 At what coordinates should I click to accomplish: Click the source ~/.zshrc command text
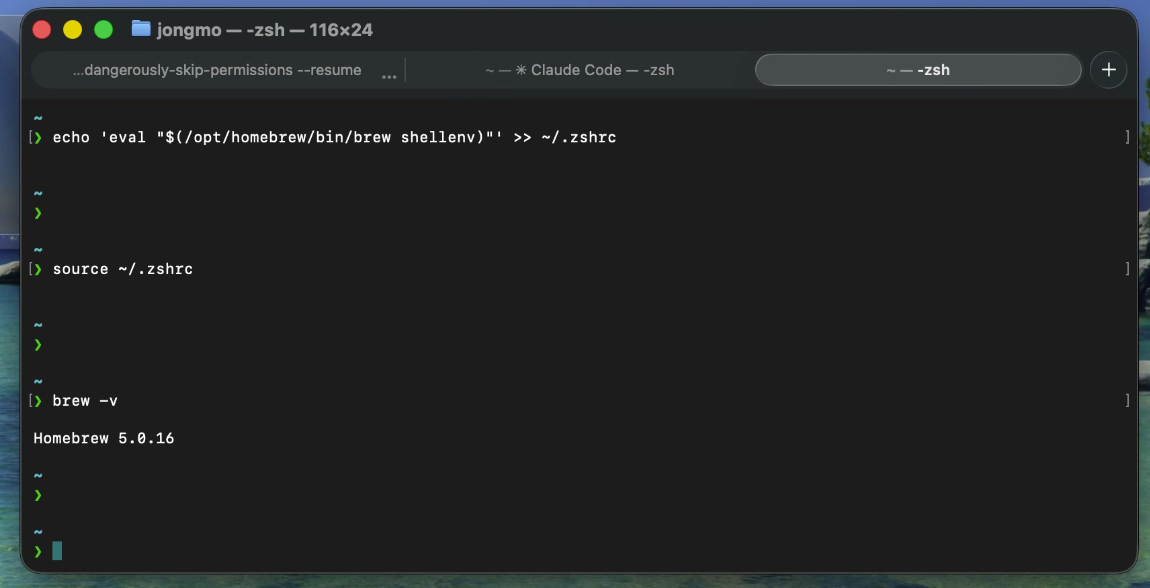tap(123, 269)
